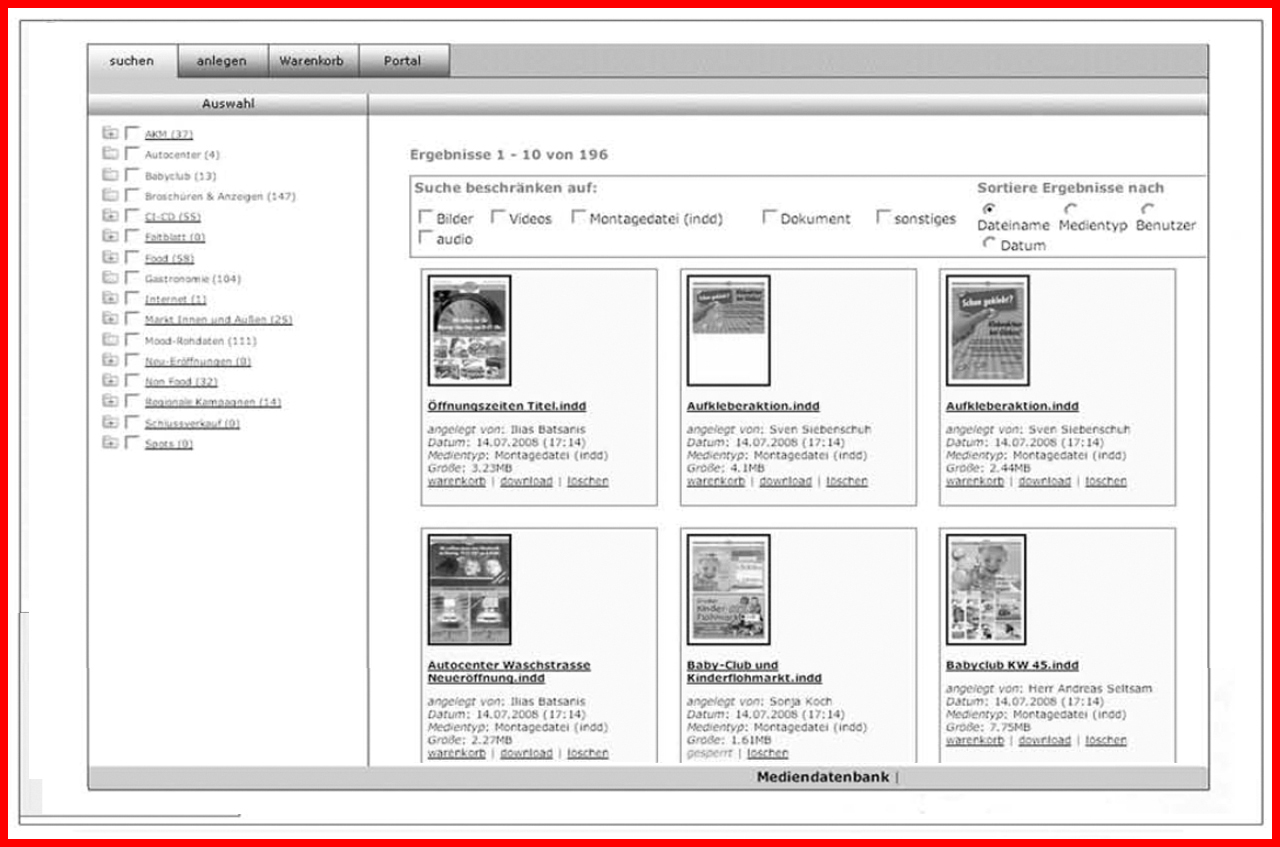Download the Aufkleberaktion.indd file
The image size is (1280, 847).
(787, 480)
